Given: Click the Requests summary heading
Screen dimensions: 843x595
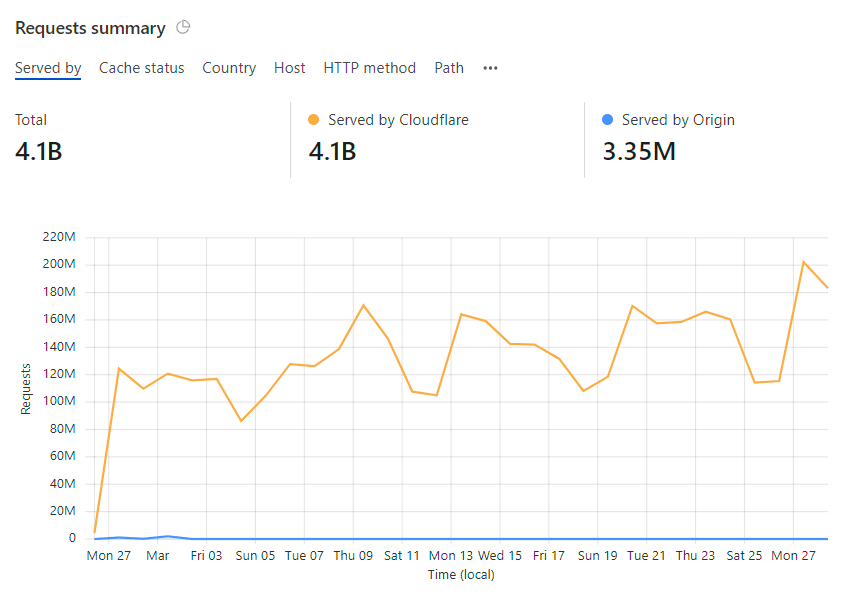Looking at the screenshot, I should click(x=89, y=28).
